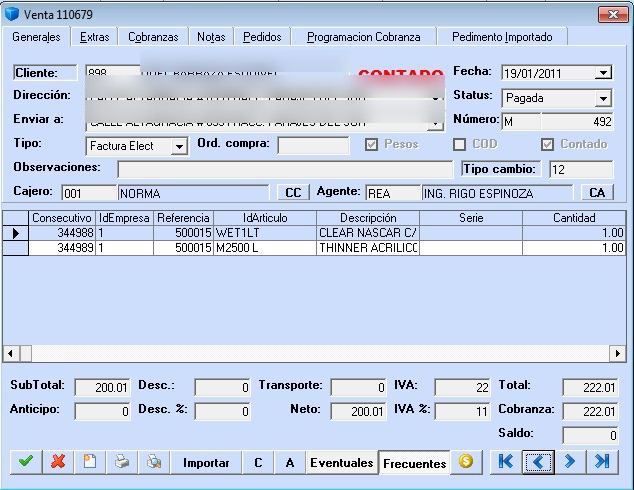
Task: Click the blue cube window icon
Action: point(12,14)
